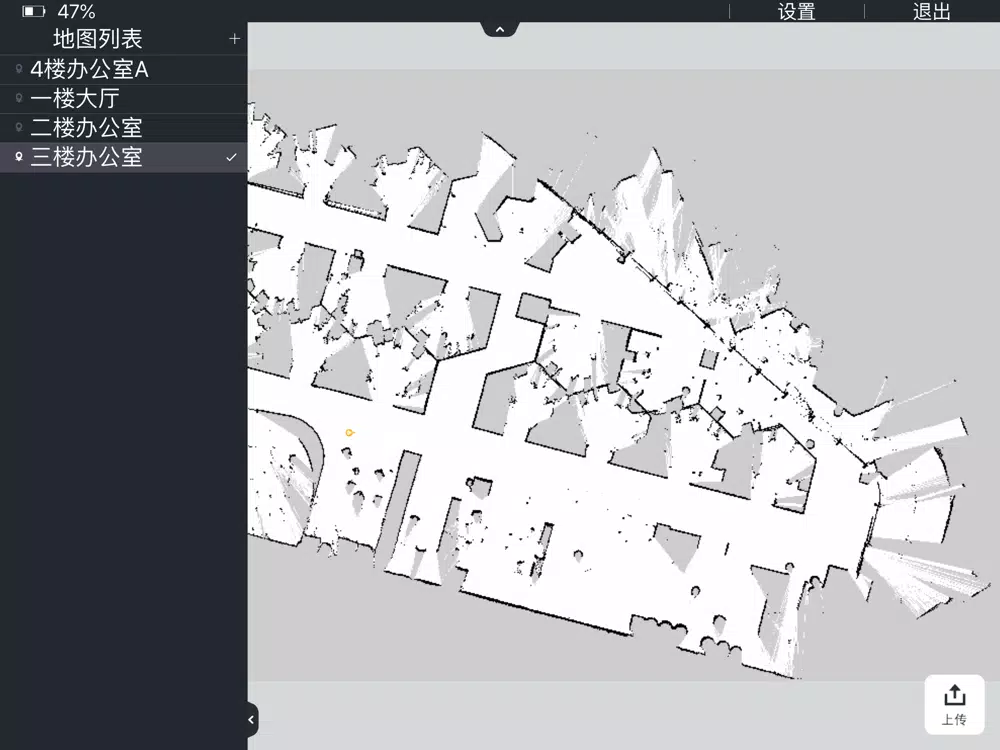
Task: Choose 退出 to exit
Action: (932, 11)
